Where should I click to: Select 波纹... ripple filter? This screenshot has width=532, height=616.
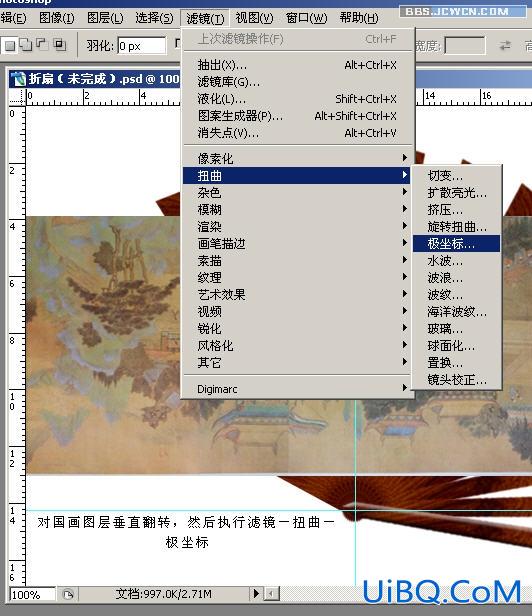click(x=457, y=294)
